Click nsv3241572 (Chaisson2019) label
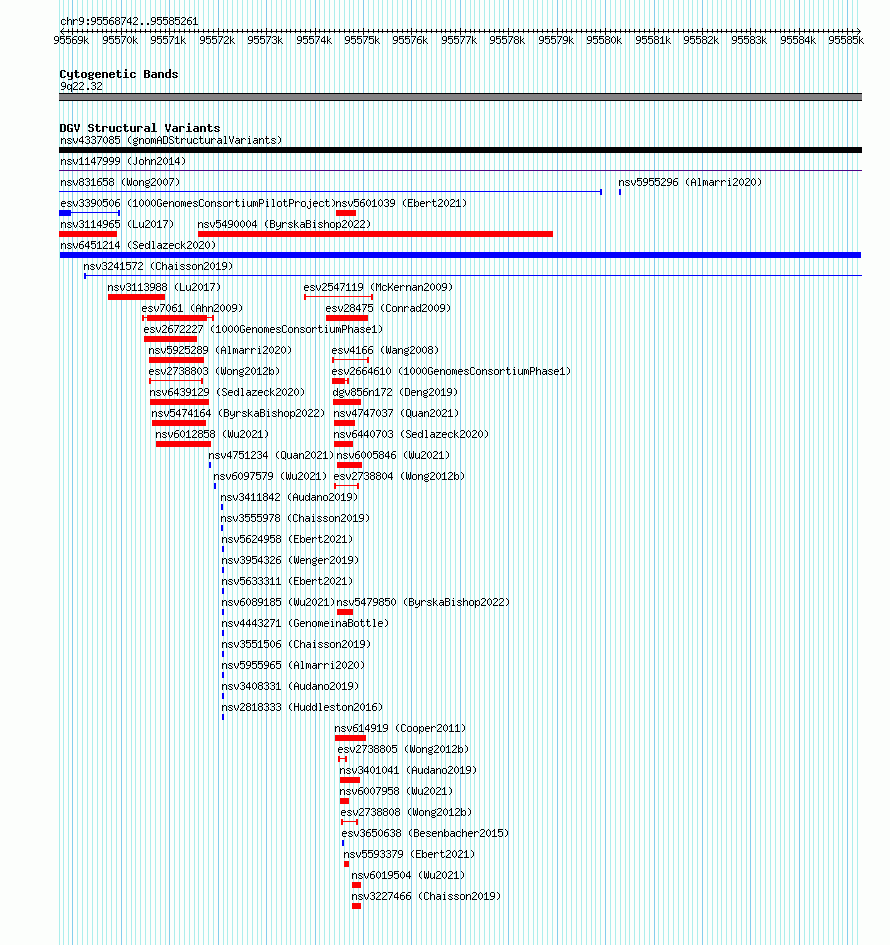890x945 pixels. coord(158,266)
